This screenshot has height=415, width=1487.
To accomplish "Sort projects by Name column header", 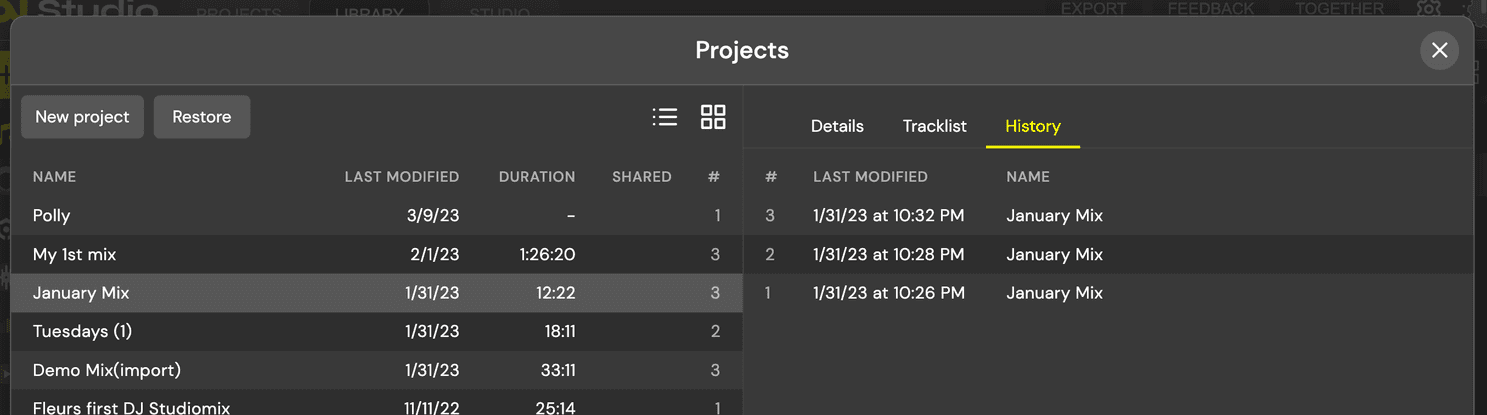I will coord(54,177).
